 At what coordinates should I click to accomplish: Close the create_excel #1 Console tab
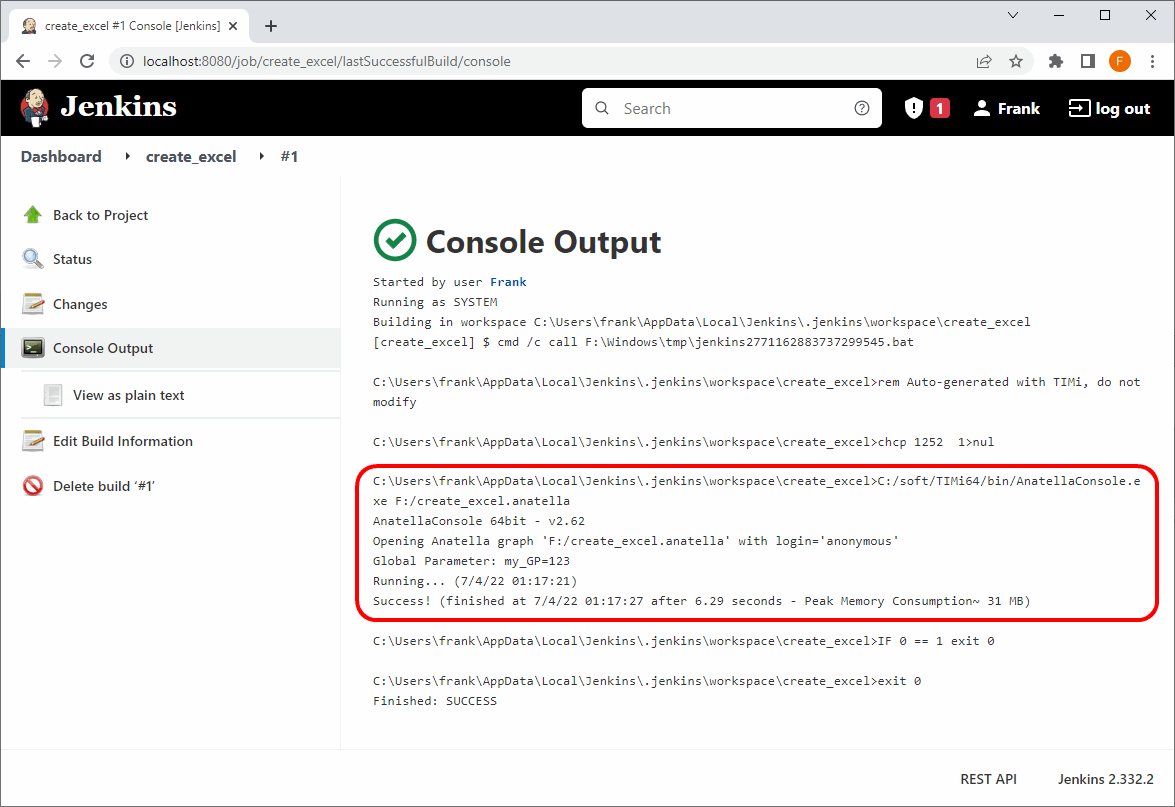pyautogui.click(x=233, y=25)
